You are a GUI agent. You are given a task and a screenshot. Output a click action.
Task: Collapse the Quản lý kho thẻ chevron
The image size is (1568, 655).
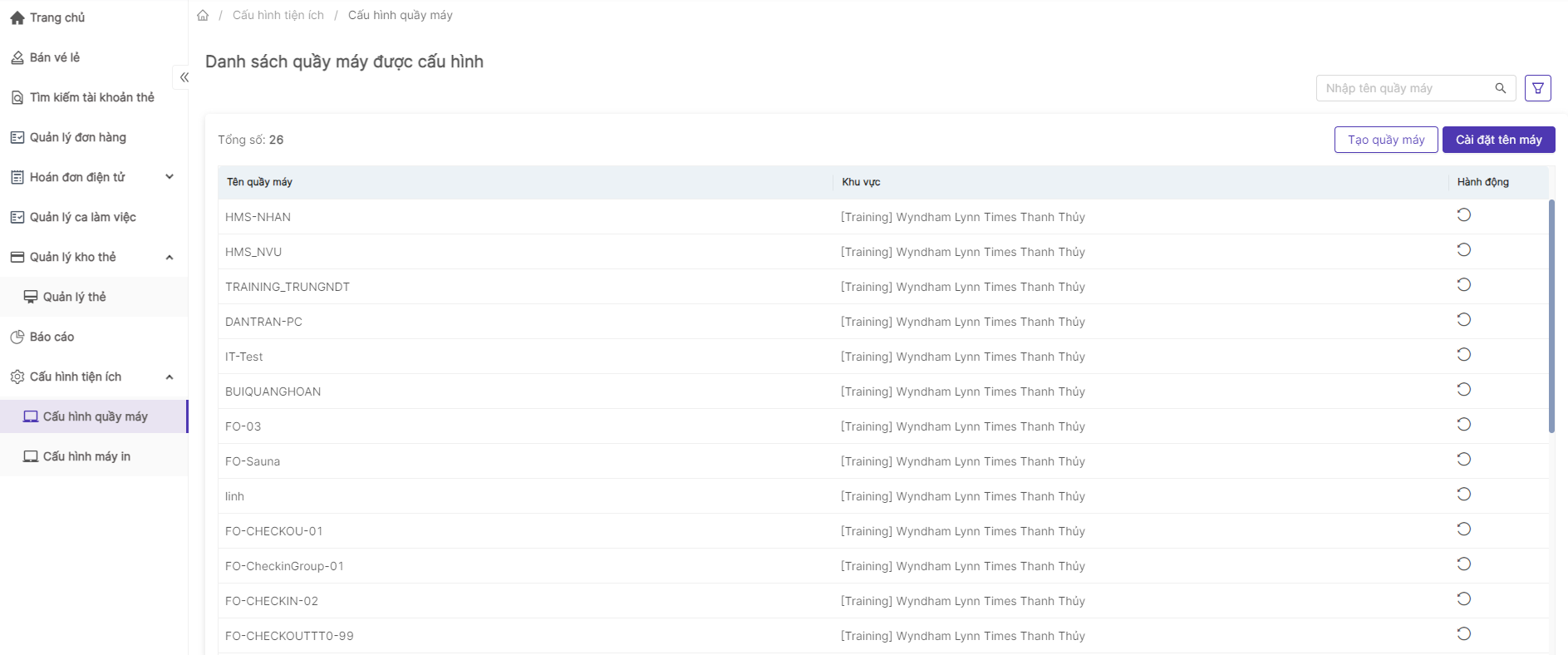click(170, 257)
